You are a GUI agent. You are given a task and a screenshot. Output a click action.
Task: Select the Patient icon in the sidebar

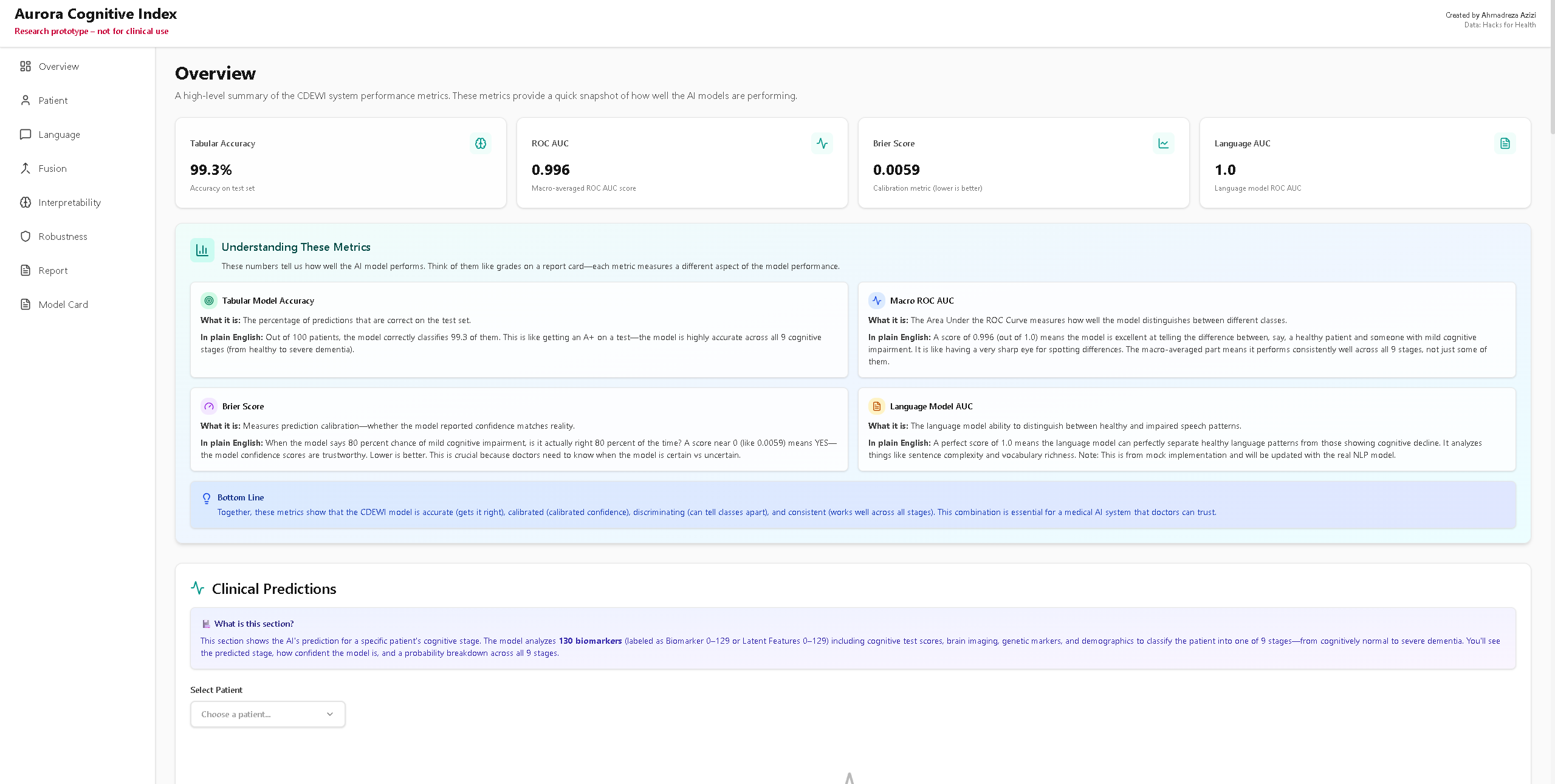(x=26, y=100)
